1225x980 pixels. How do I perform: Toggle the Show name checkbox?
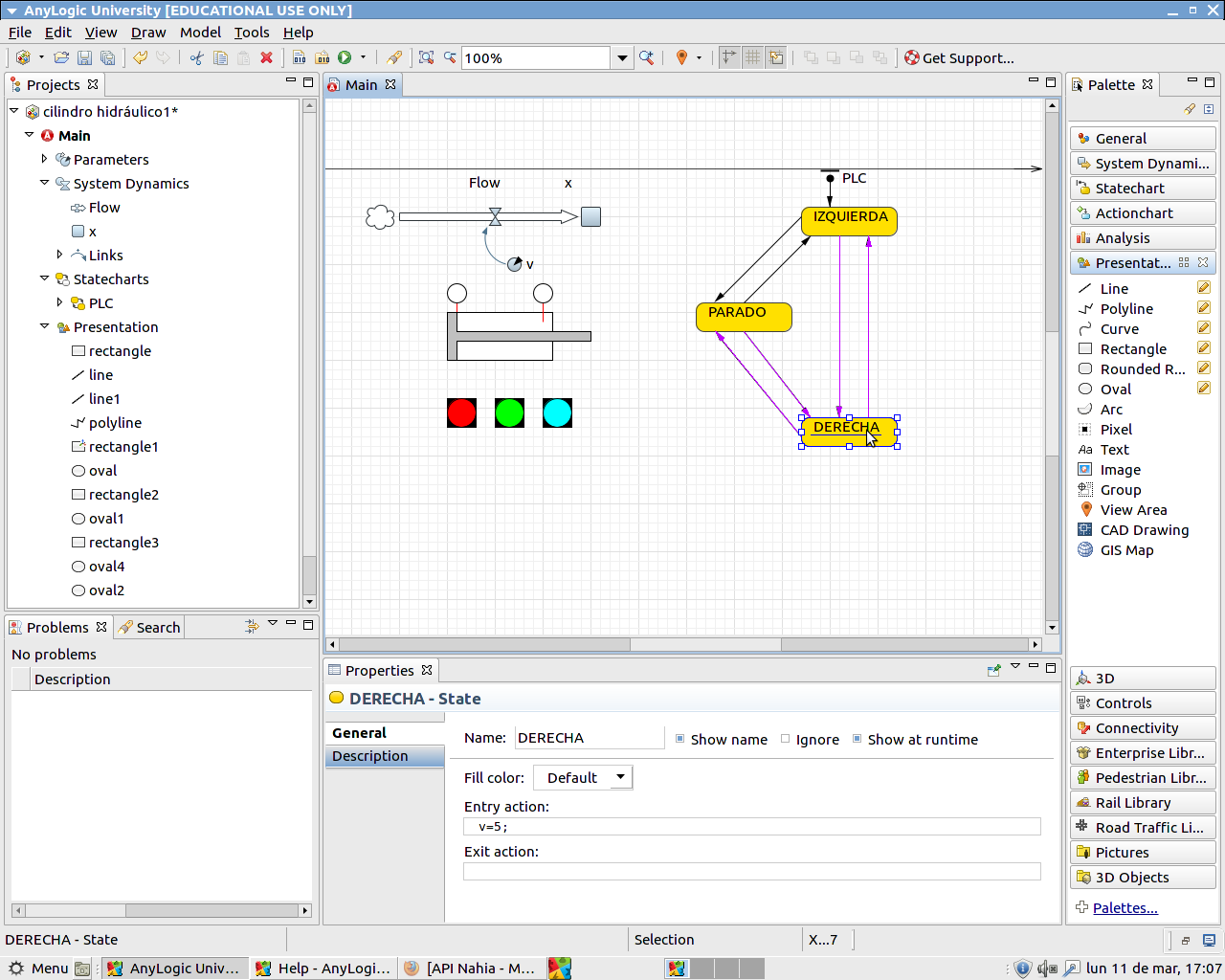click(x=680, y=739)
